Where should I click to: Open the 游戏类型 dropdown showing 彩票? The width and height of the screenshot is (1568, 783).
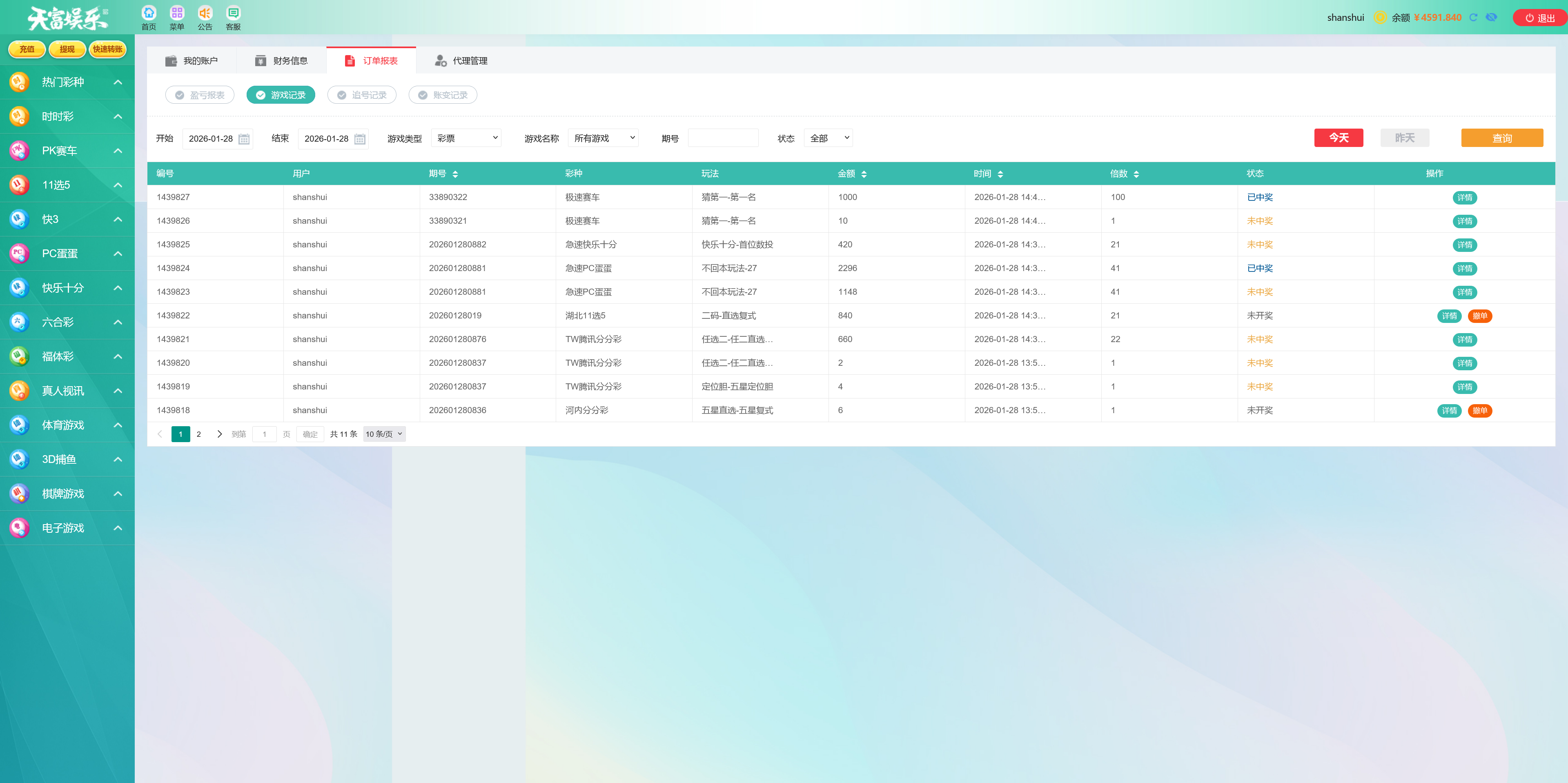pyautogui.click(x=465, y=138)
